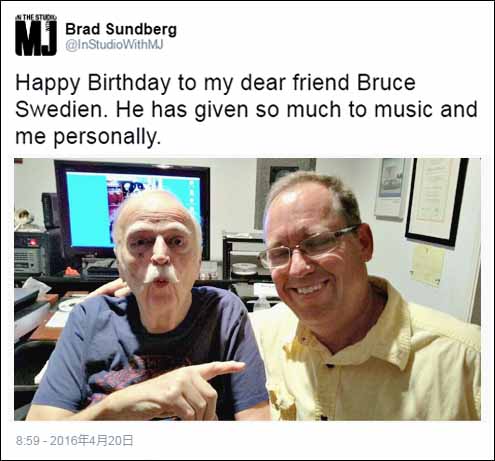Click the white mustache in the photo
This screenshot has height=461, width=495.
(161, 273)
